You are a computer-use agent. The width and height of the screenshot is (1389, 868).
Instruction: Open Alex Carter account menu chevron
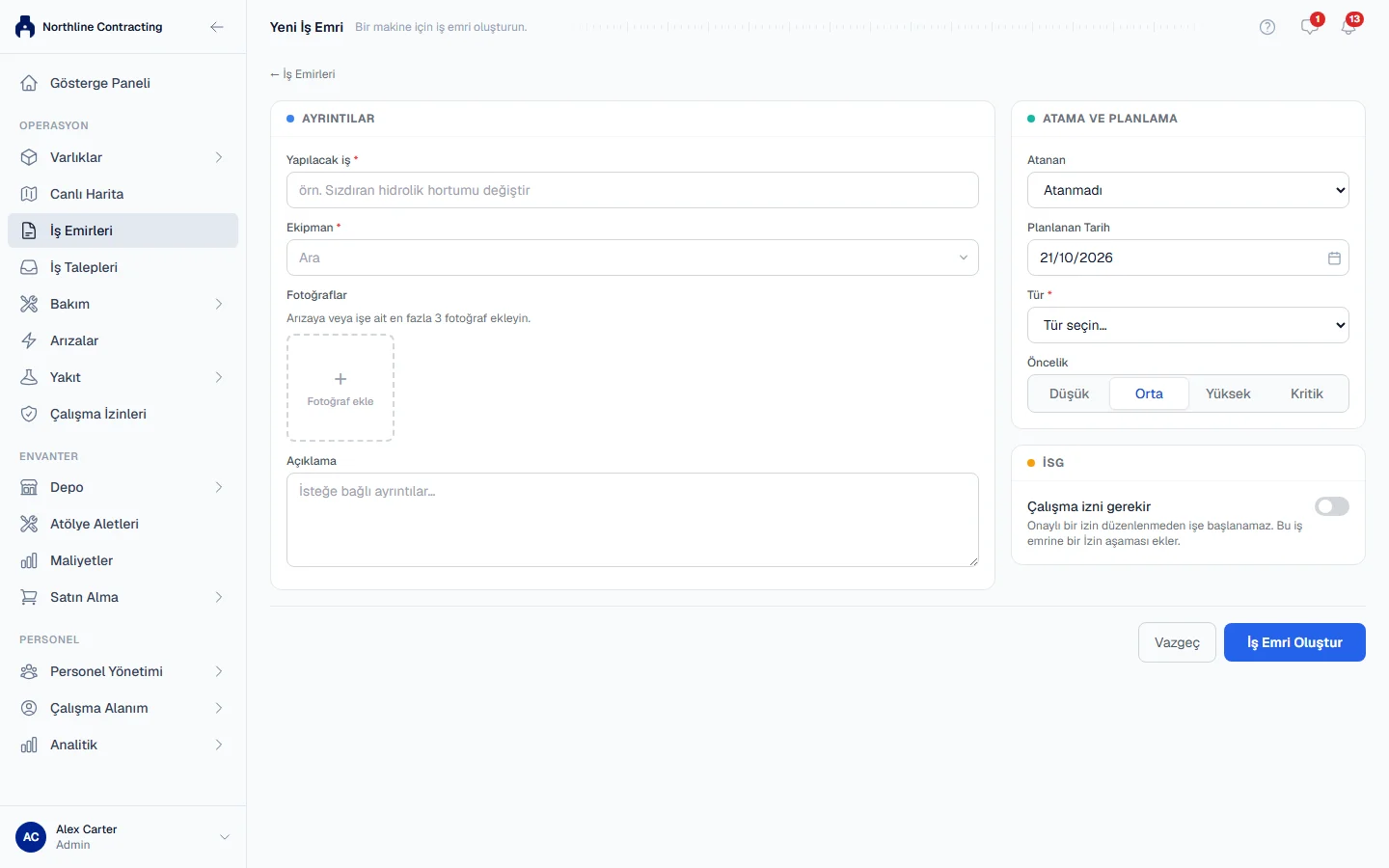(x=225, y=837)
